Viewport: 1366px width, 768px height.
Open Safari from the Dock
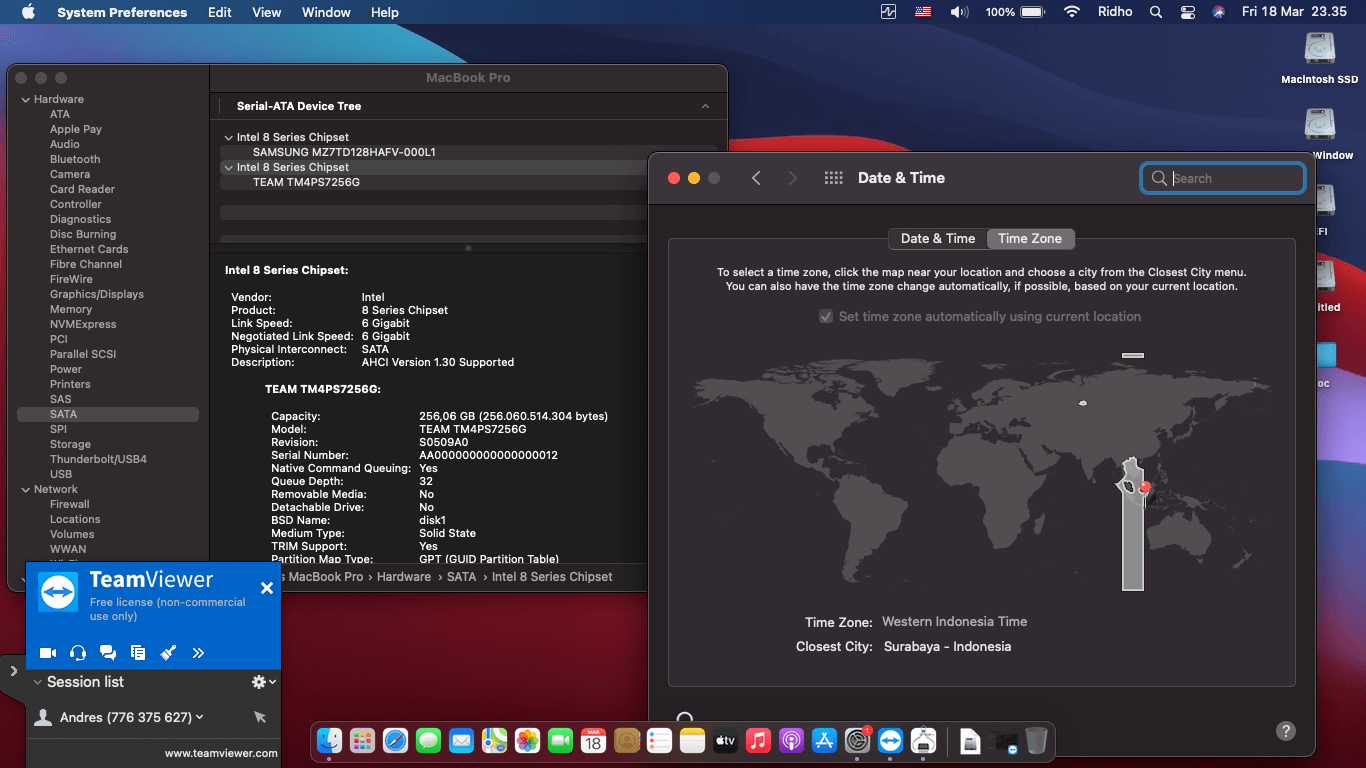[x=395, y=741]
